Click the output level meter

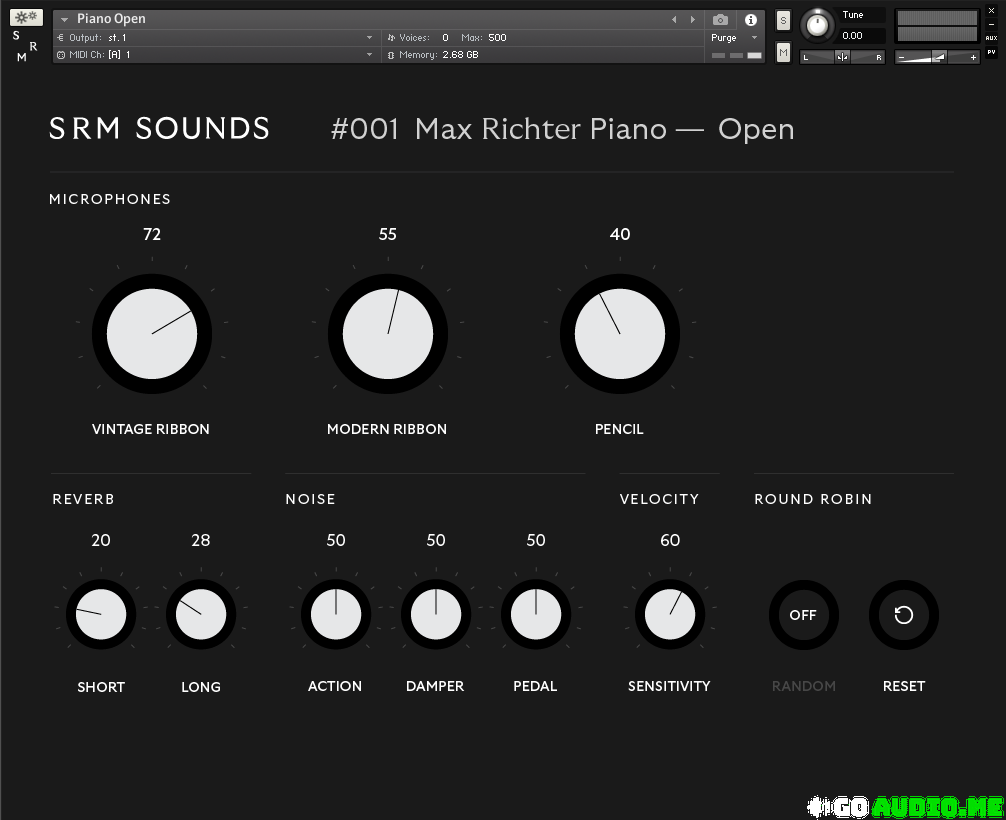tap(937, 26)
